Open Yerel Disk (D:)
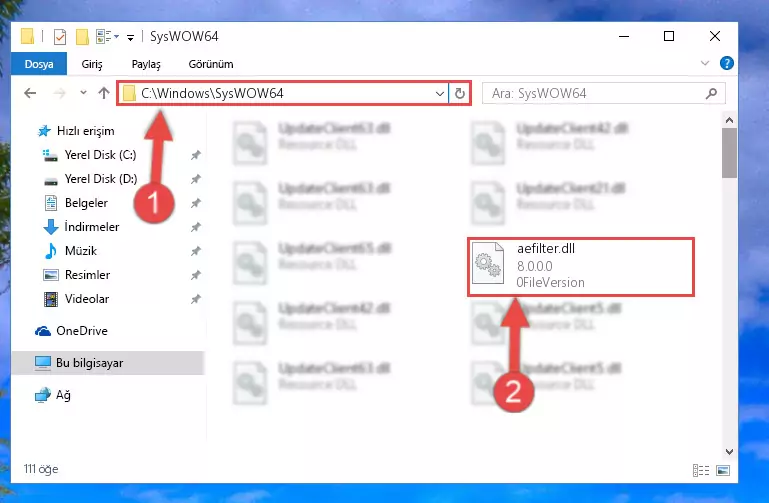 point(101,179)
